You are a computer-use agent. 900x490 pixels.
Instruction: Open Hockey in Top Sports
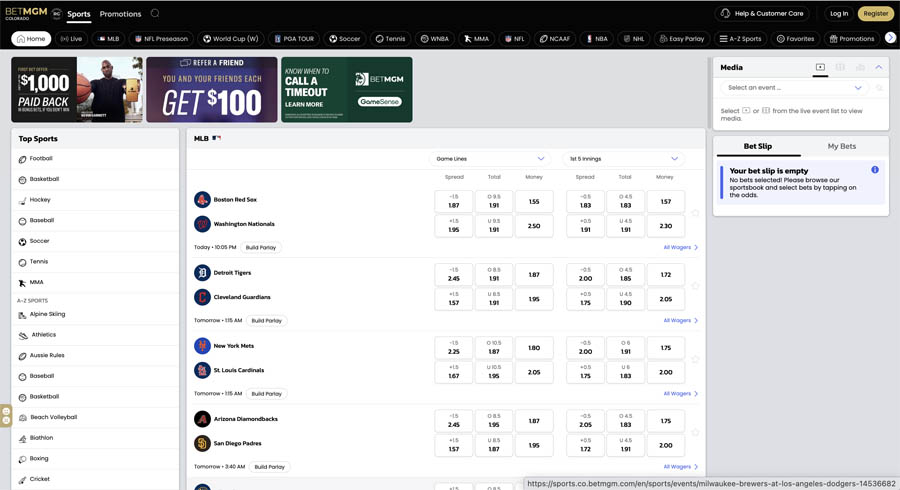pyautogui.click(x=95, y=200)
